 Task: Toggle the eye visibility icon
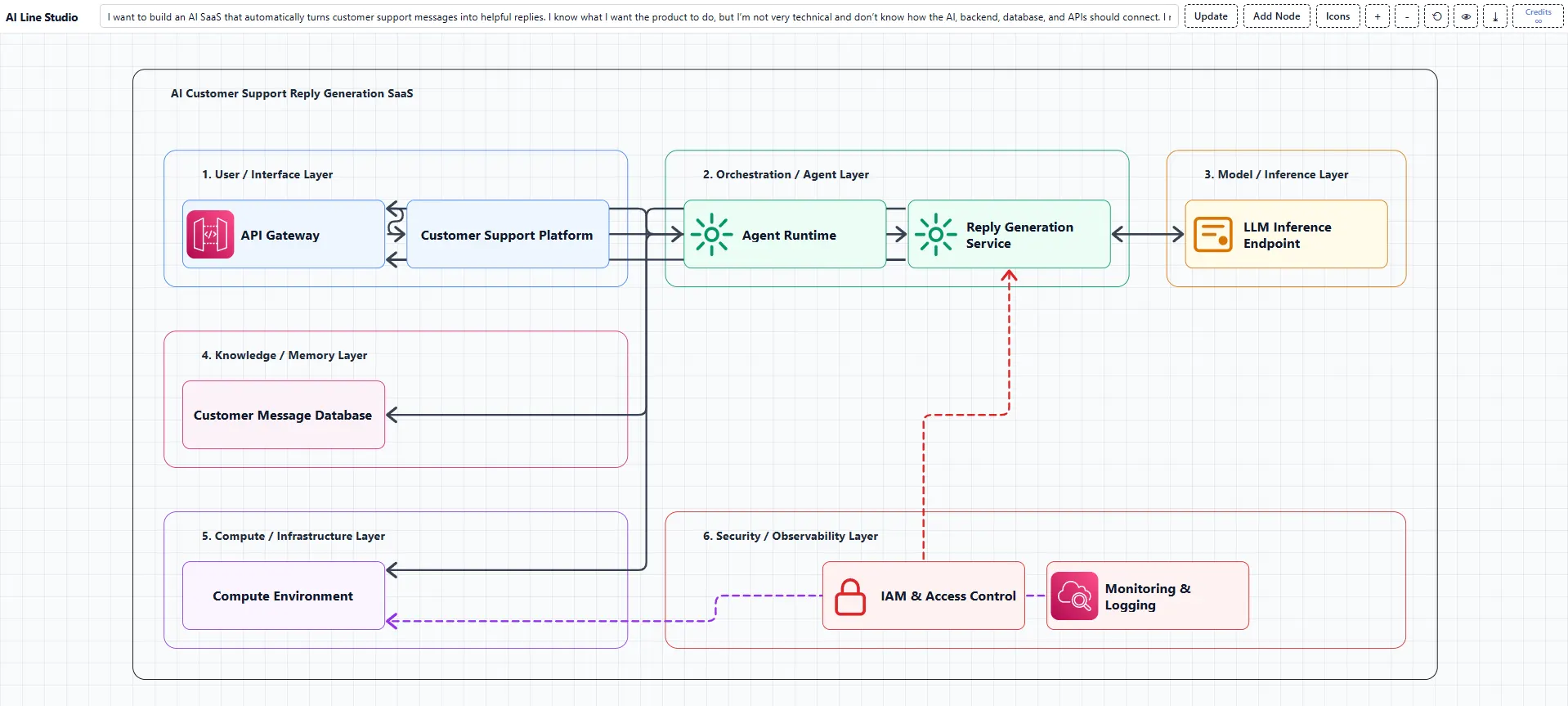tap(1466, 16)
